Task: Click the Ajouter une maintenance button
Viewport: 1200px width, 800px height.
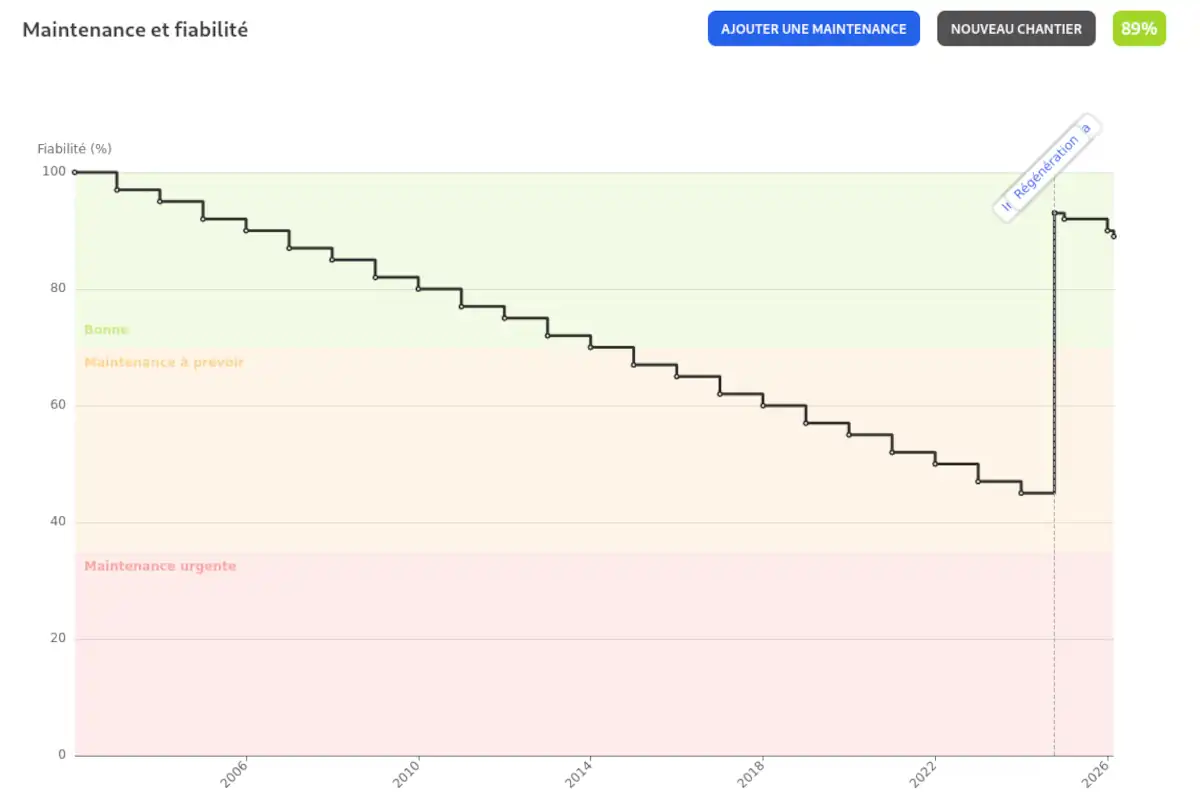Action: coord(814,29)
